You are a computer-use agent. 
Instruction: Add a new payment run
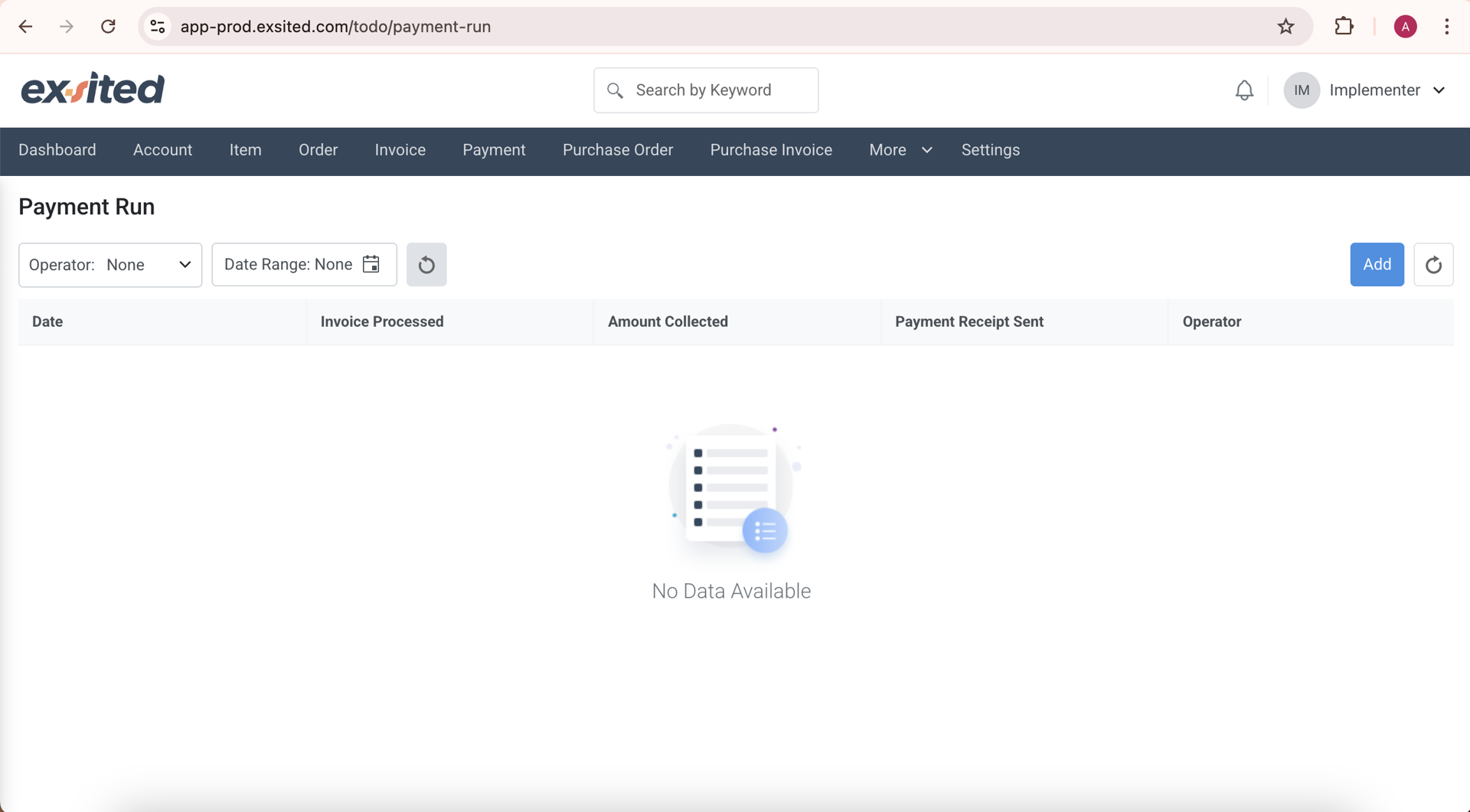coord(1377,265)
